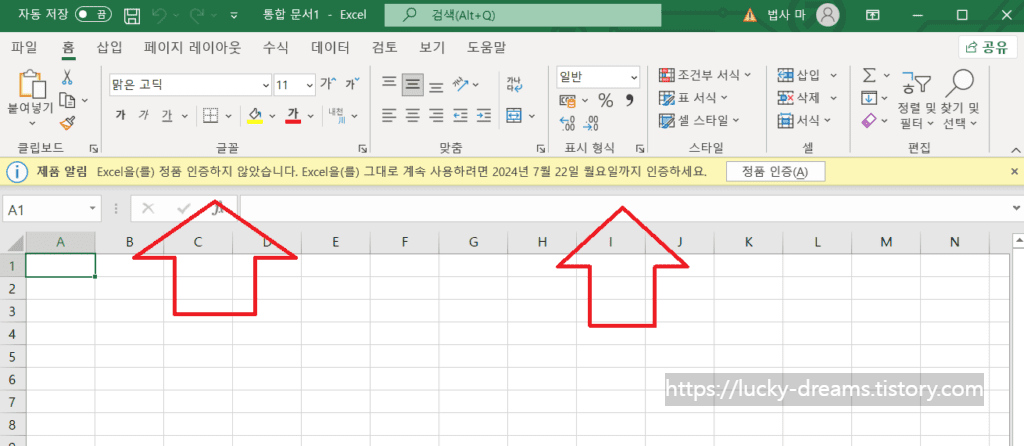1024x446 pixels.
Task: Increase font size with larger 가 icon
Action: coord(328,84)
